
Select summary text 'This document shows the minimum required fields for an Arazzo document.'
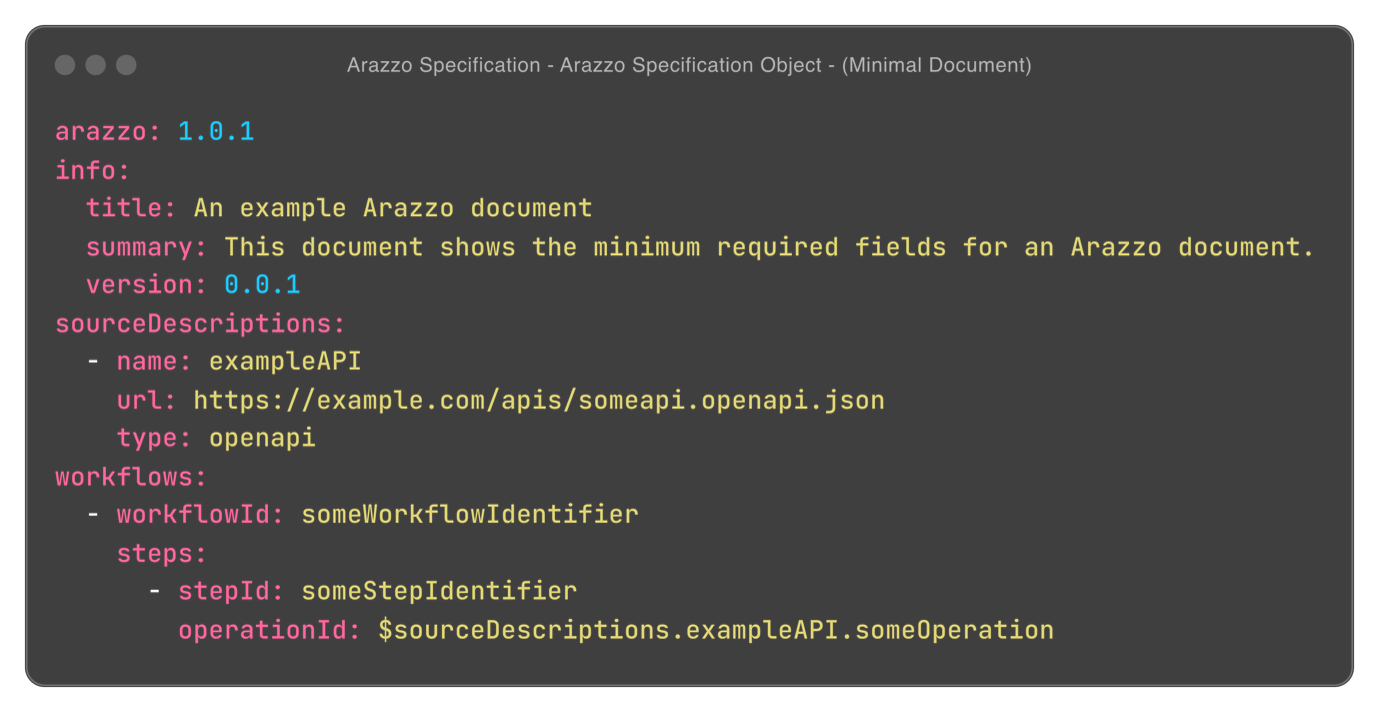click(x=769, y=247)
